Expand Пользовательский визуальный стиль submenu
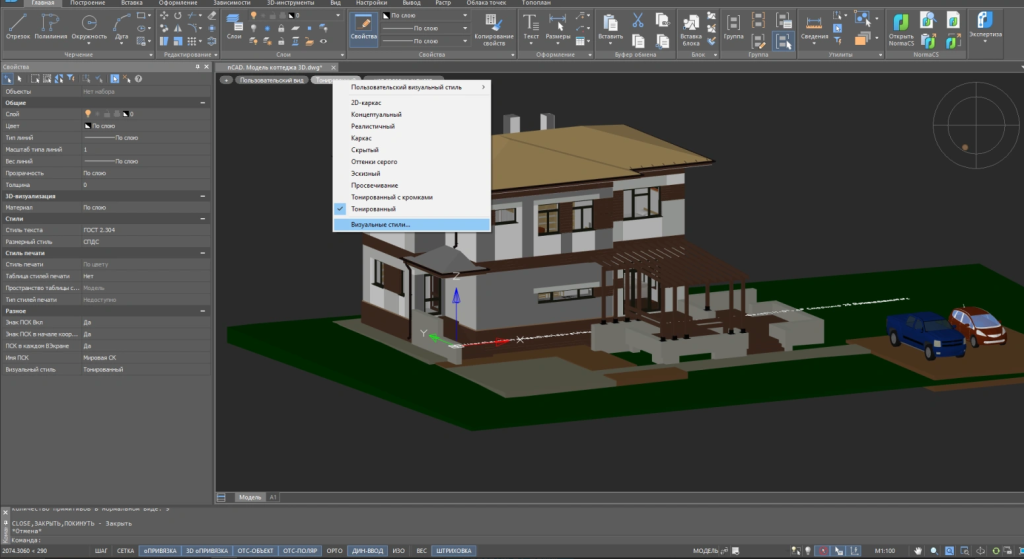 click(412, 87)
